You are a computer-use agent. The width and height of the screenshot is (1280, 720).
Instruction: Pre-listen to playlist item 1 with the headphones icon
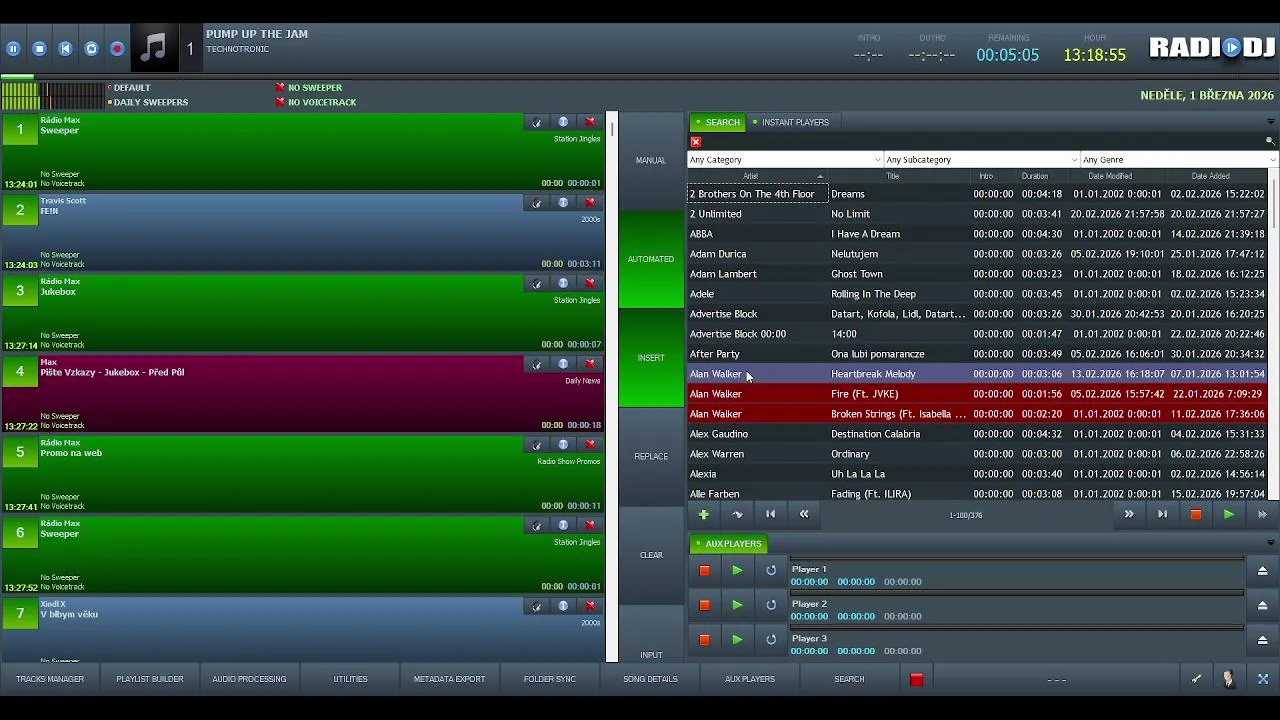point(537,122)
